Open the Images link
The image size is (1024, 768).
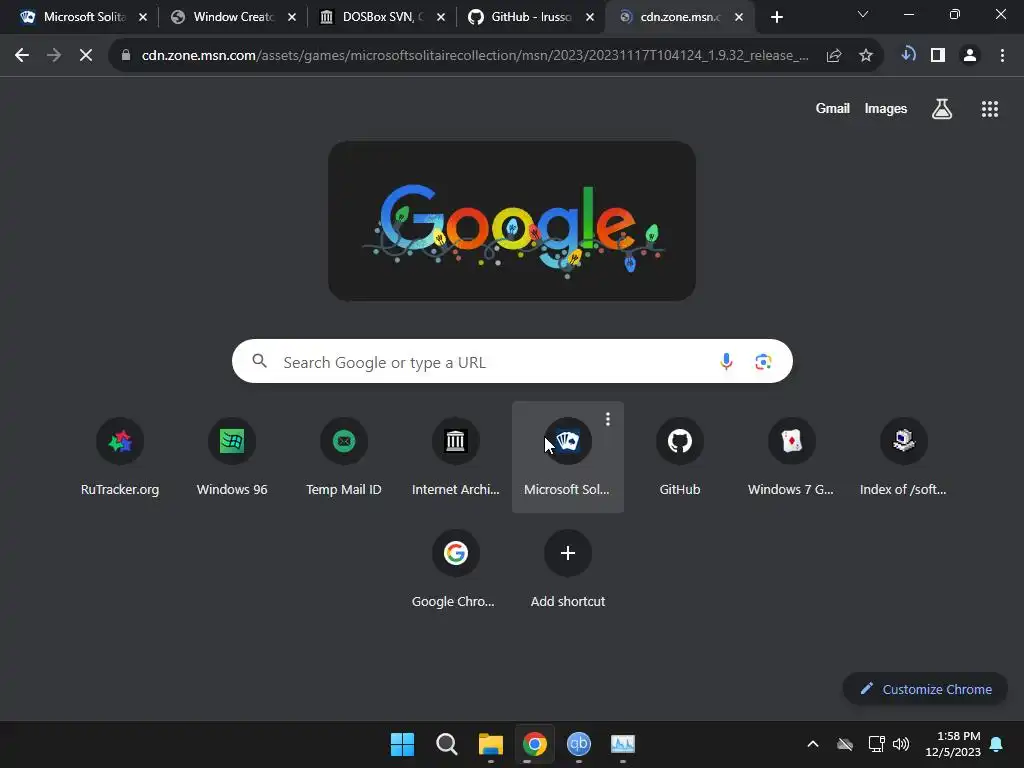pyautogui.click(x=886, y=109)
